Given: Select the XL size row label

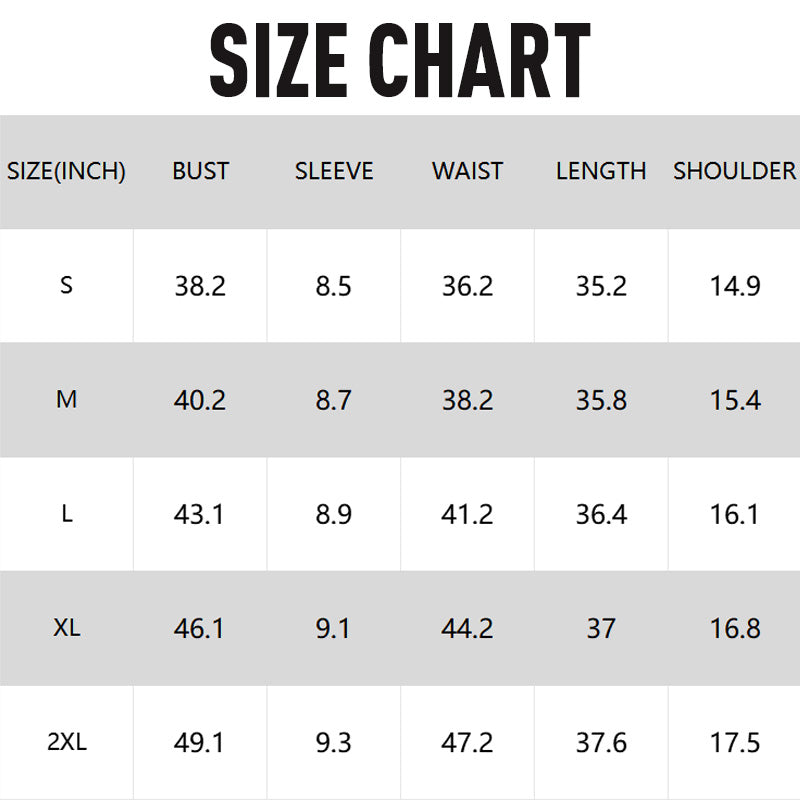Looking at the screenshot, I should 66,628.
